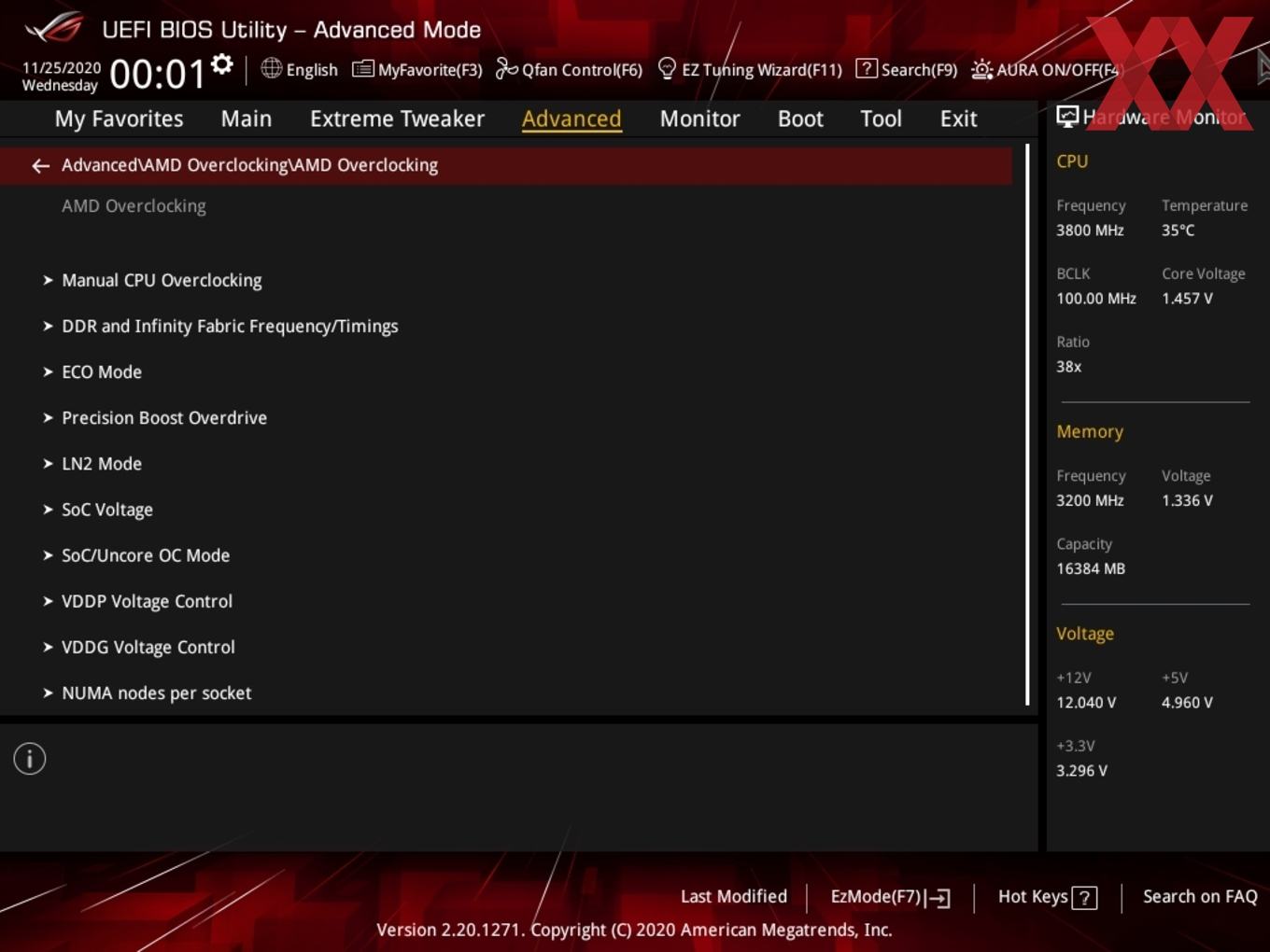
Task: Click the AURA lighting icon
Action: pos(981,69)
